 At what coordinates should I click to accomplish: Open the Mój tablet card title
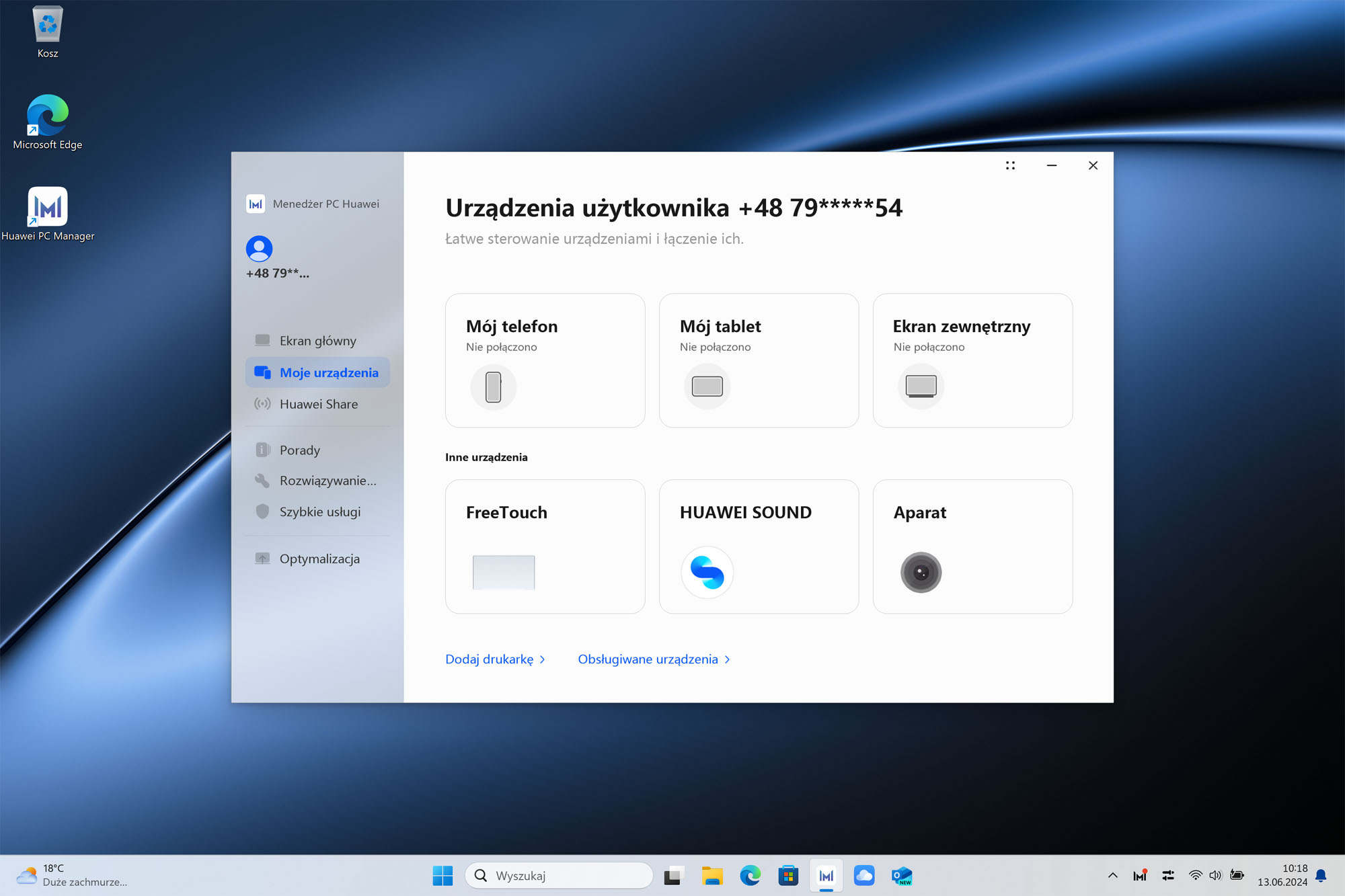720,327
